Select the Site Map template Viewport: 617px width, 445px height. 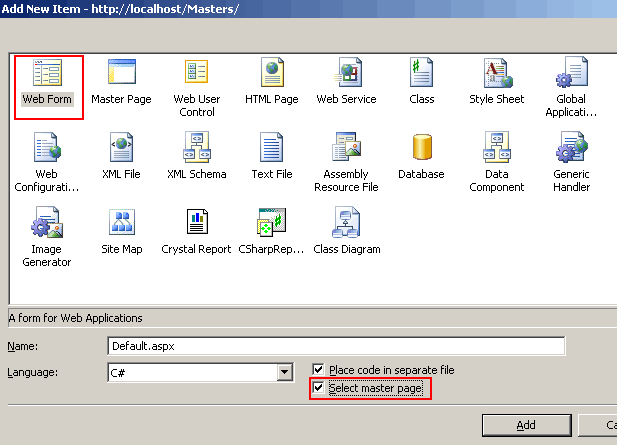[121, 224]
